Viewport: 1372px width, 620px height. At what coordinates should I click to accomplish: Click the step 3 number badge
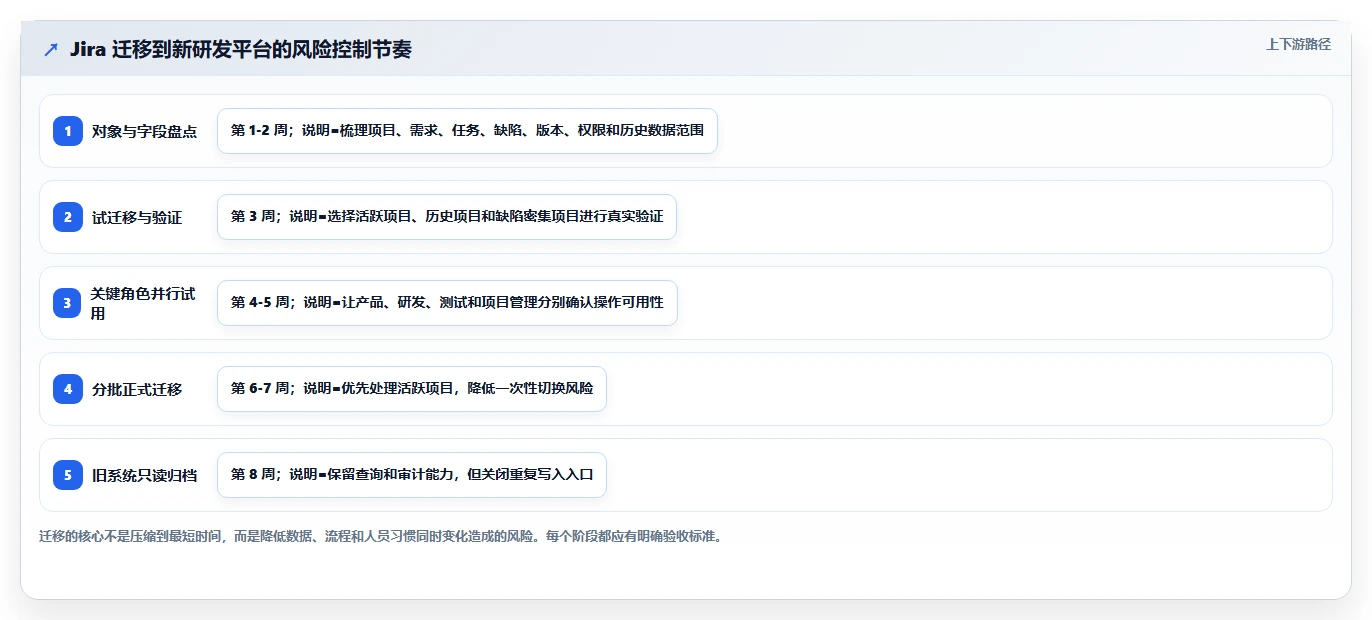coord(68,303)
